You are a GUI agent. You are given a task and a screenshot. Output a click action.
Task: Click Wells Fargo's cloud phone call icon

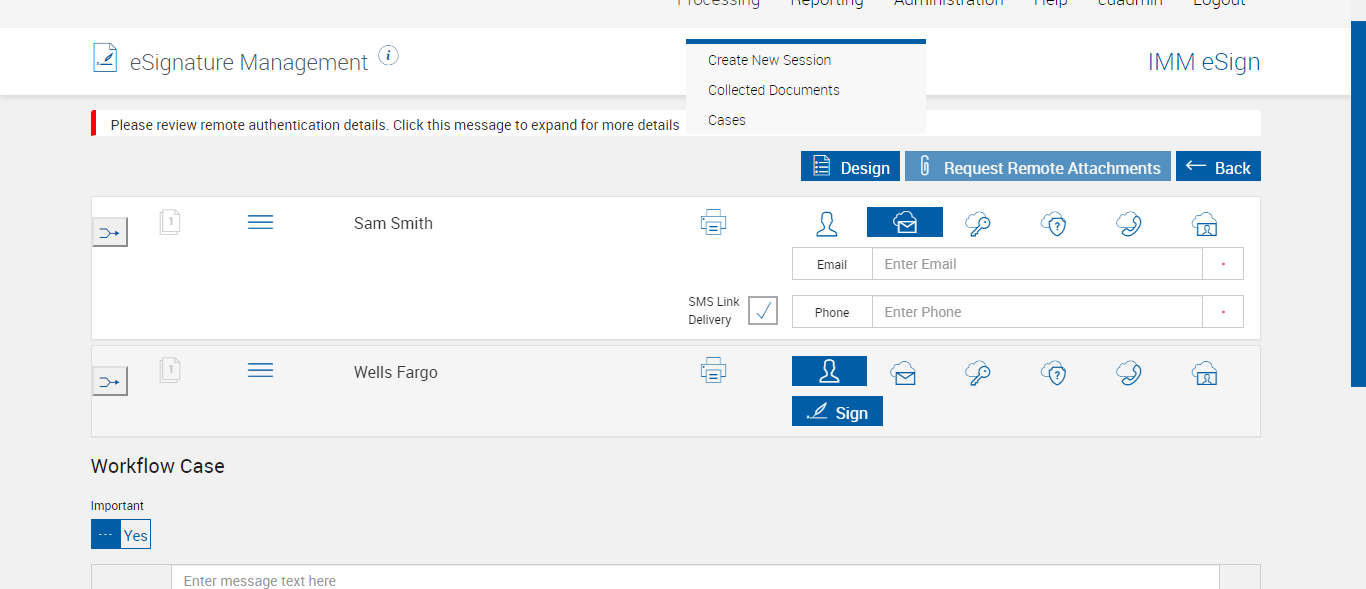[x=1129, y=373]
